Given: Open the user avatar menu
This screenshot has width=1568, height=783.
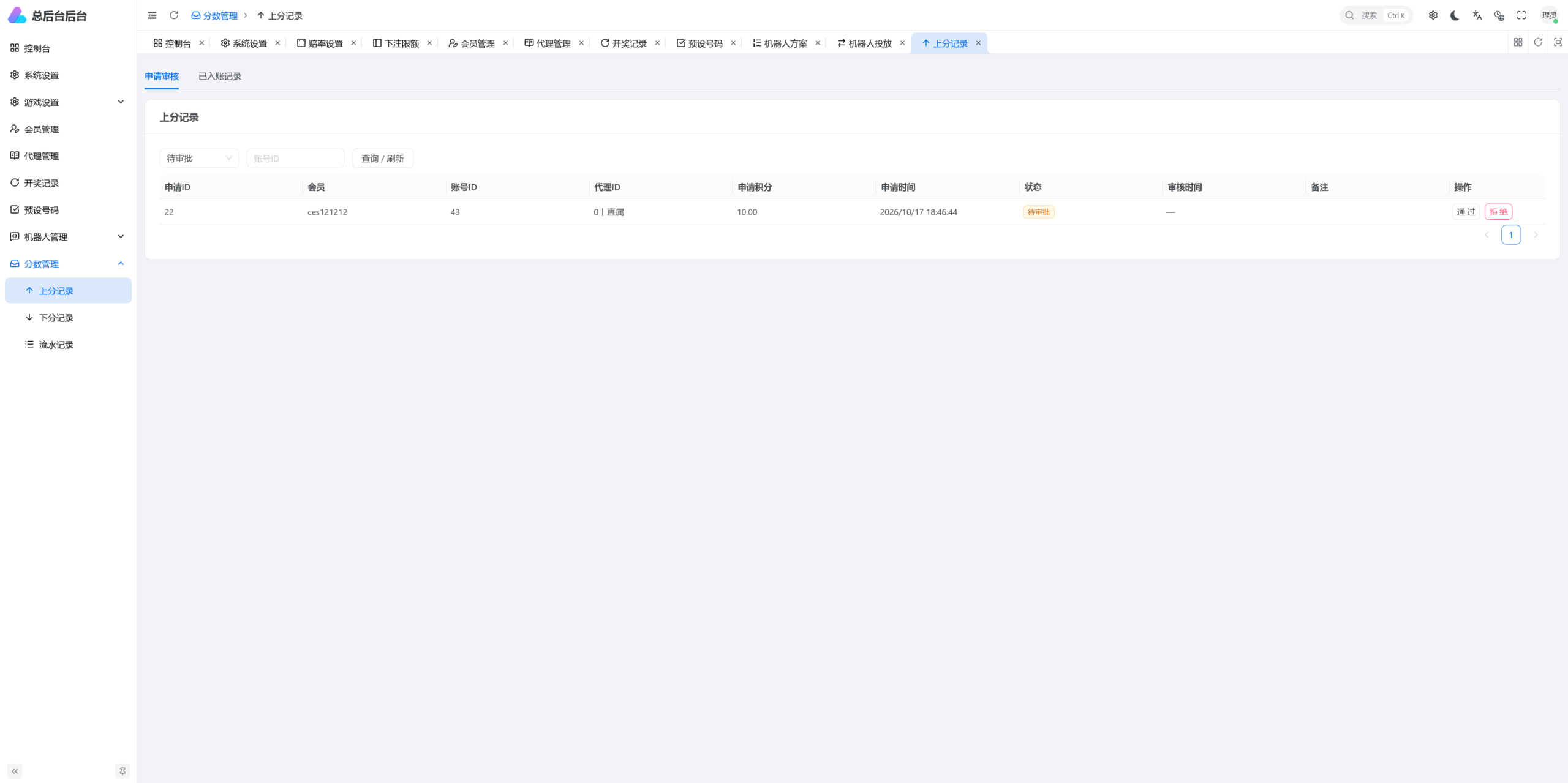Looking at the screenshot, I should click(x=1550, y=15).
